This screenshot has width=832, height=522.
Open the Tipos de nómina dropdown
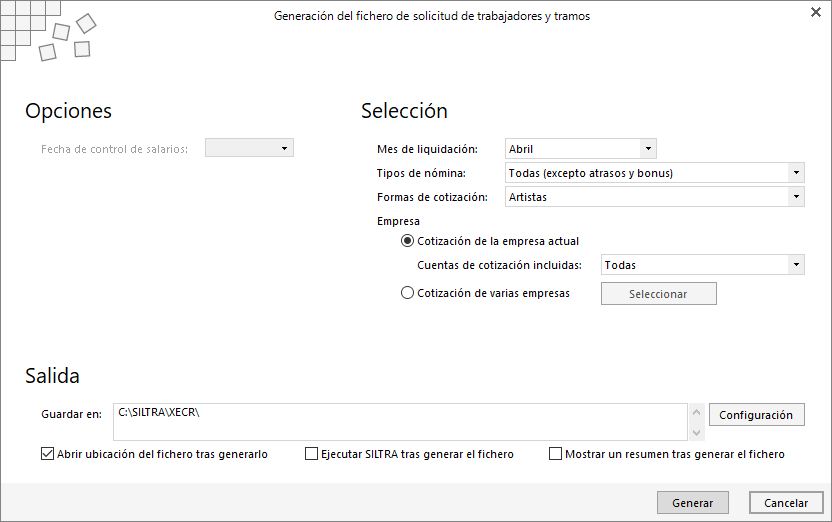point(654,172)
